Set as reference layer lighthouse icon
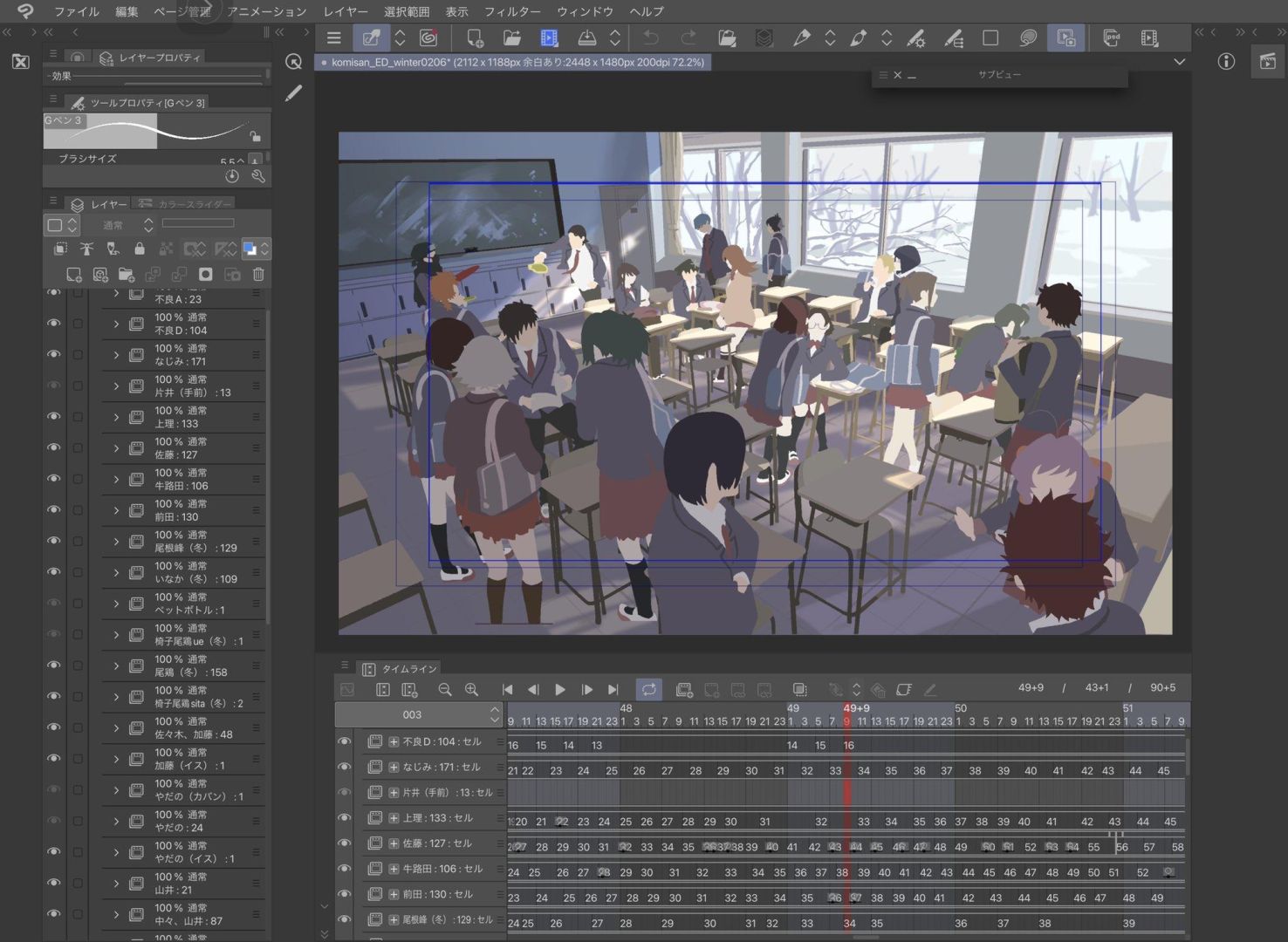This screenshot has width=1288, height=942. (x=86, y=249)
